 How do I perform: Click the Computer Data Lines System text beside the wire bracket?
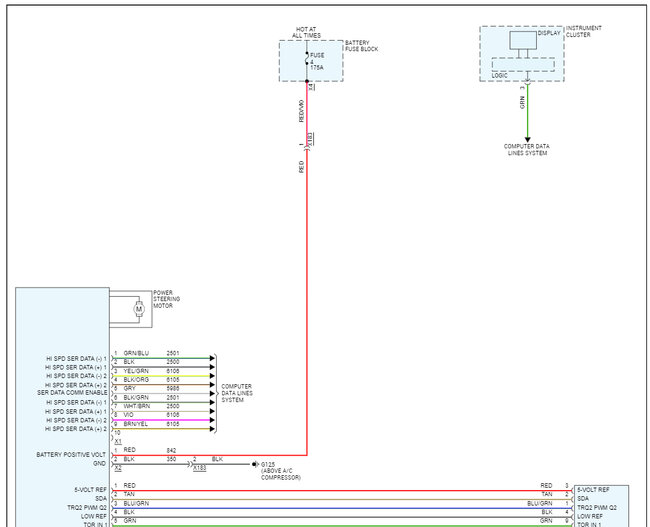pos(237,393)
